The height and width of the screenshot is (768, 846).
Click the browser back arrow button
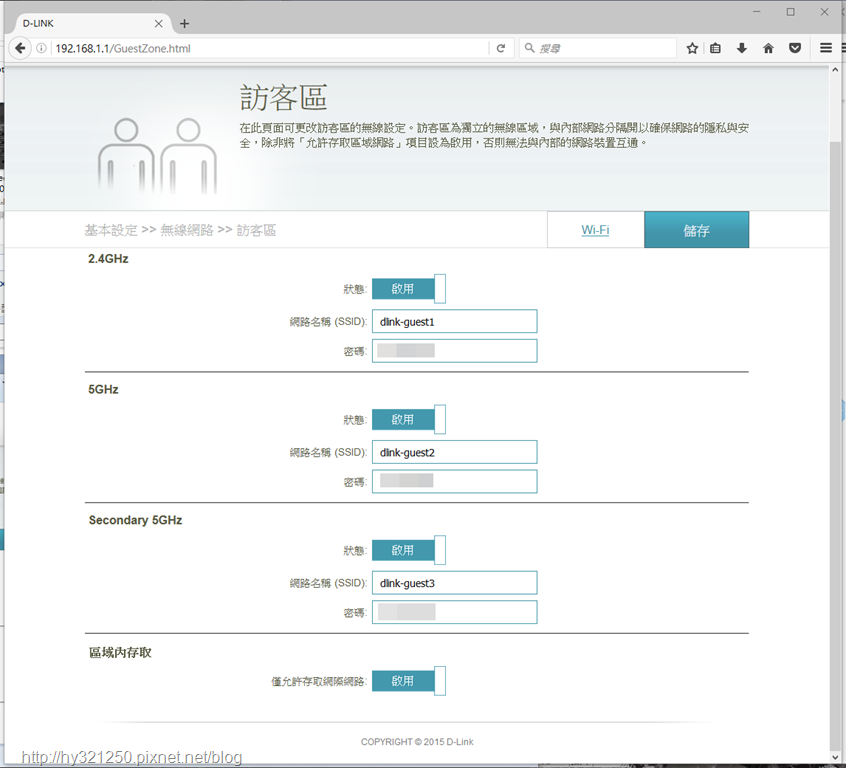(20, 48)
